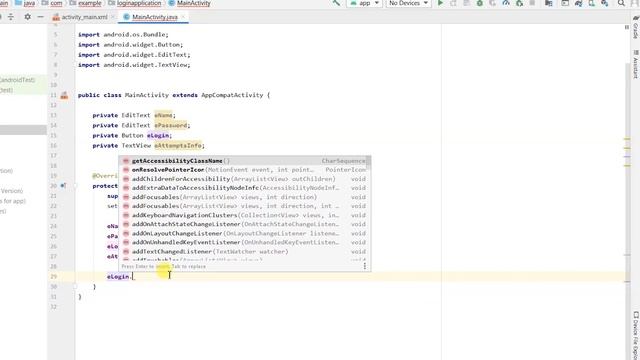Click line number 31 in gutter
The image size is (640, 360).
click(53, 297)
